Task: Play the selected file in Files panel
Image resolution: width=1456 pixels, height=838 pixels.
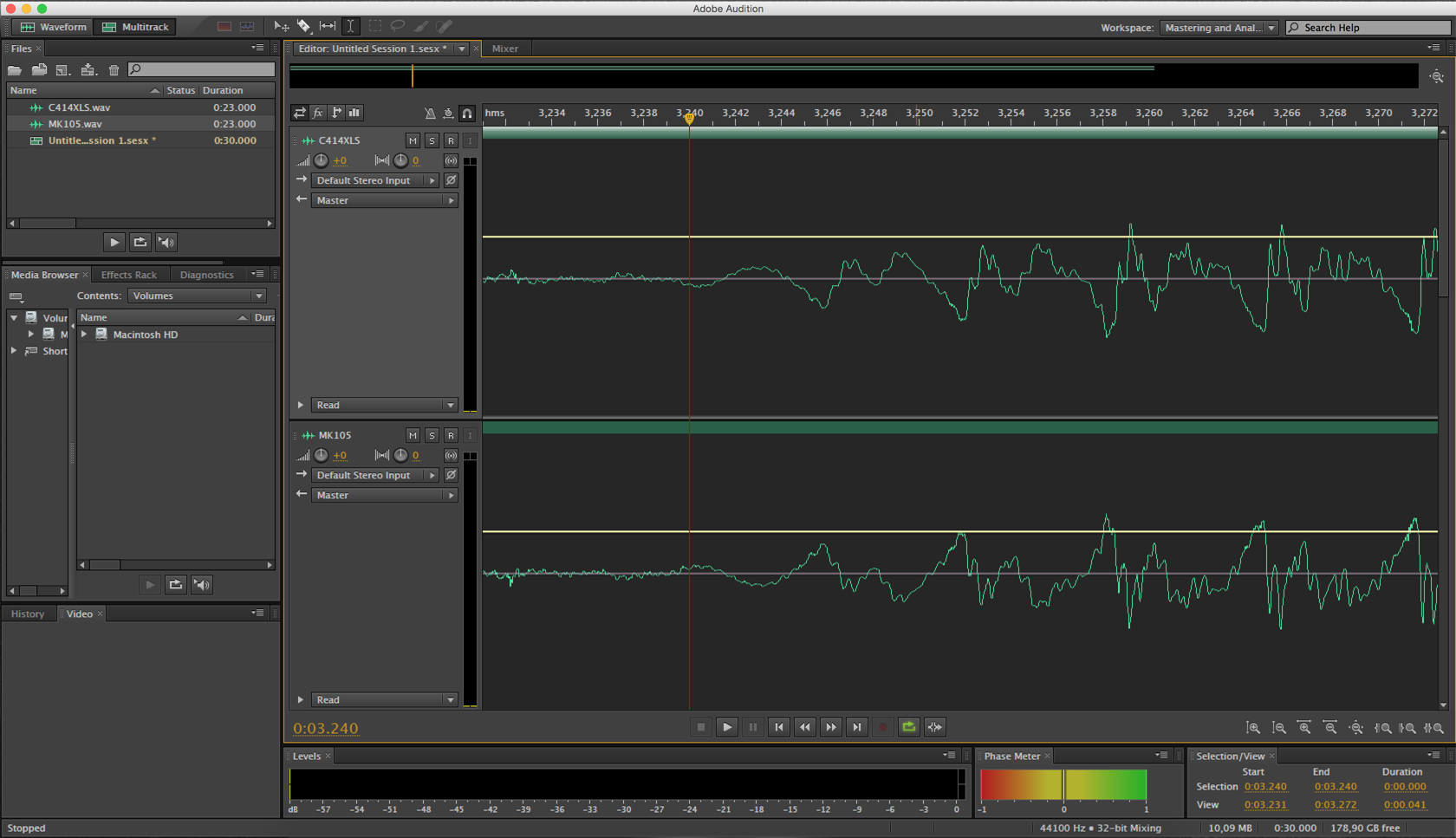Action: [114, 243]
